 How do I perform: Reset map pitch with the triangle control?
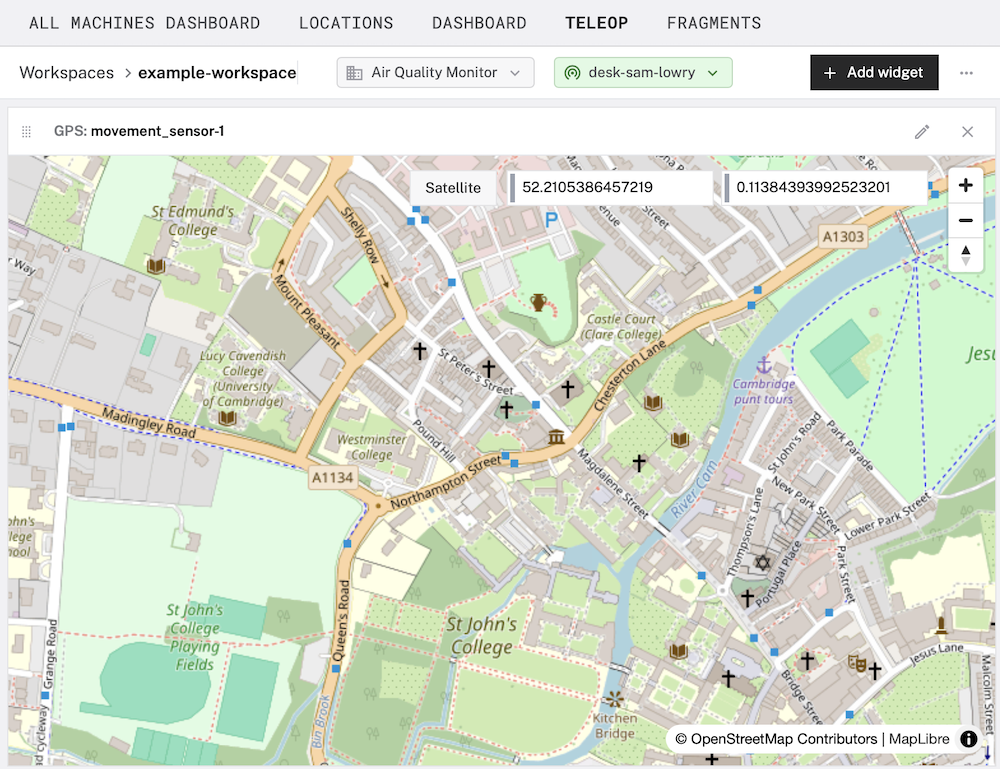click(966, 255)
